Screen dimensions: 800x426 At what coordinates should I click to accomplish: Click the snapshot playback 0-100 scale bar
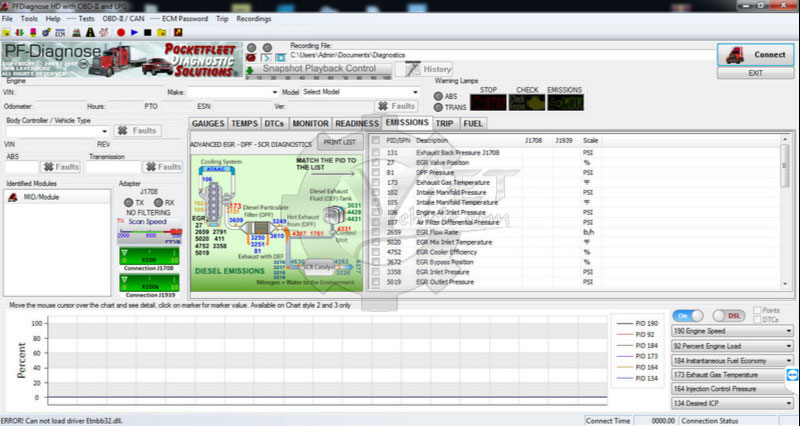point(318,78)
